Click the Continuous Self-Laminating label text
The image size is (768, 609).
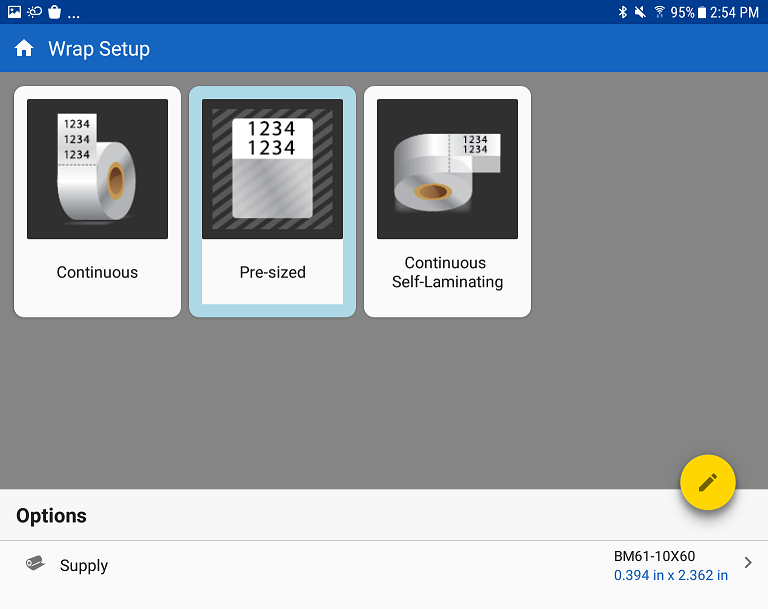coord(447,272)
